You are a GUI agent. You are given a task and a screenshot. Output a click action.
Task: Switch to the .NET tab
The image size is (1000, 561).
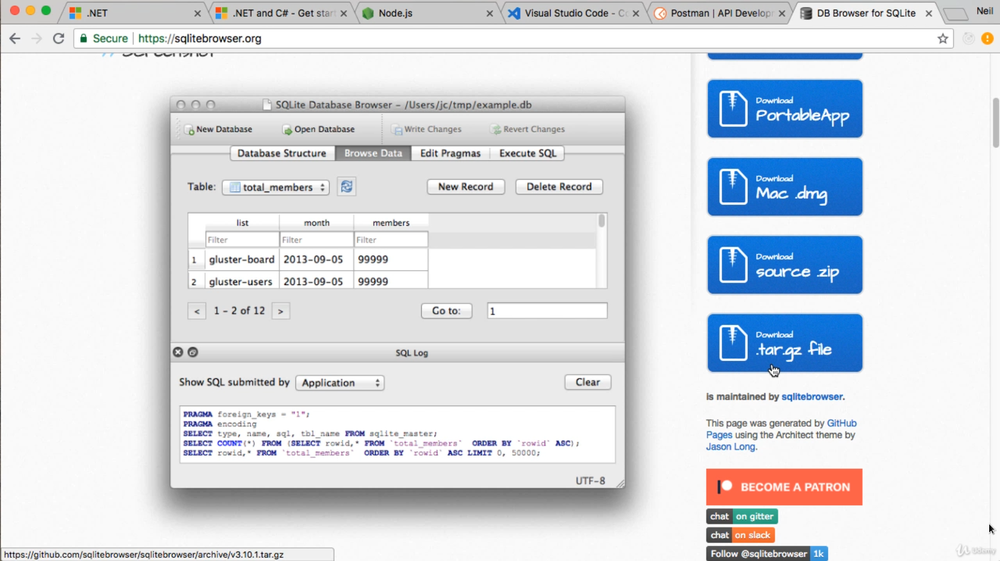[x=134, y=13]
